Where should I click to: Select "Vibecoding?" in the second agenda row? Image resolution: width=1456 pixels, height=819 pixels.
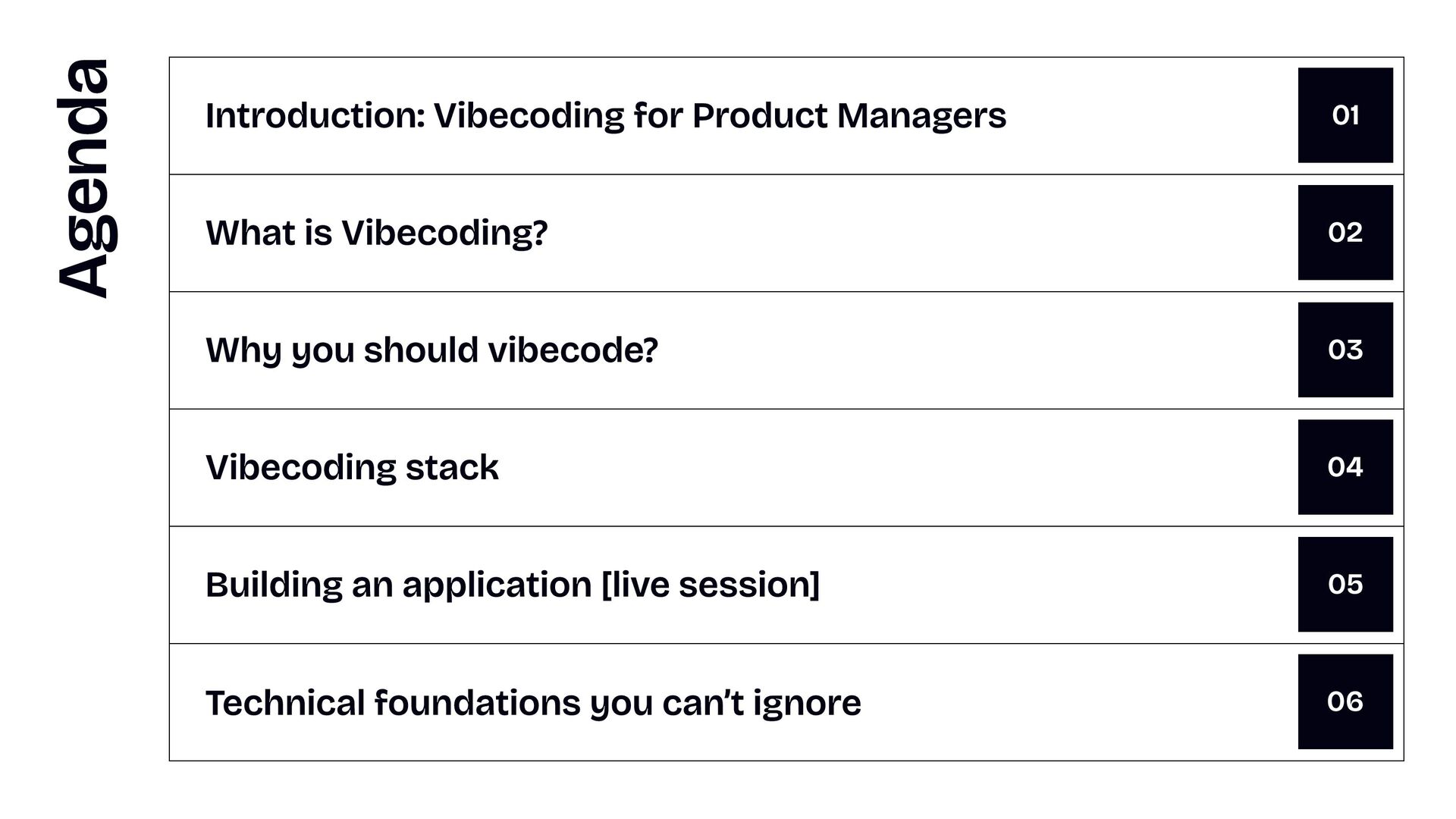[x=444, y=233]
